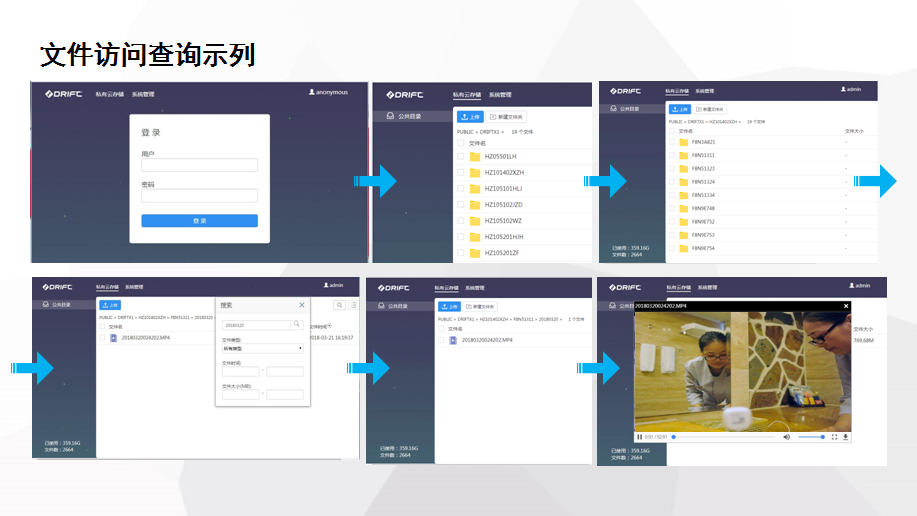Close the MP4 video player
917x516 pixels.
(846, 306)
